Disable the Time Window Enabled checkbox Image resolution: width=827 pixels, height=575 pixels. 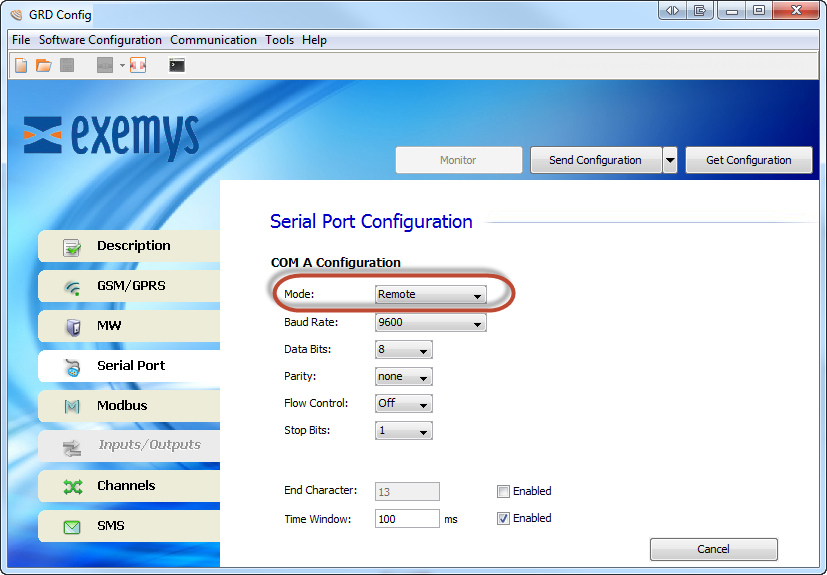point(504,518)
